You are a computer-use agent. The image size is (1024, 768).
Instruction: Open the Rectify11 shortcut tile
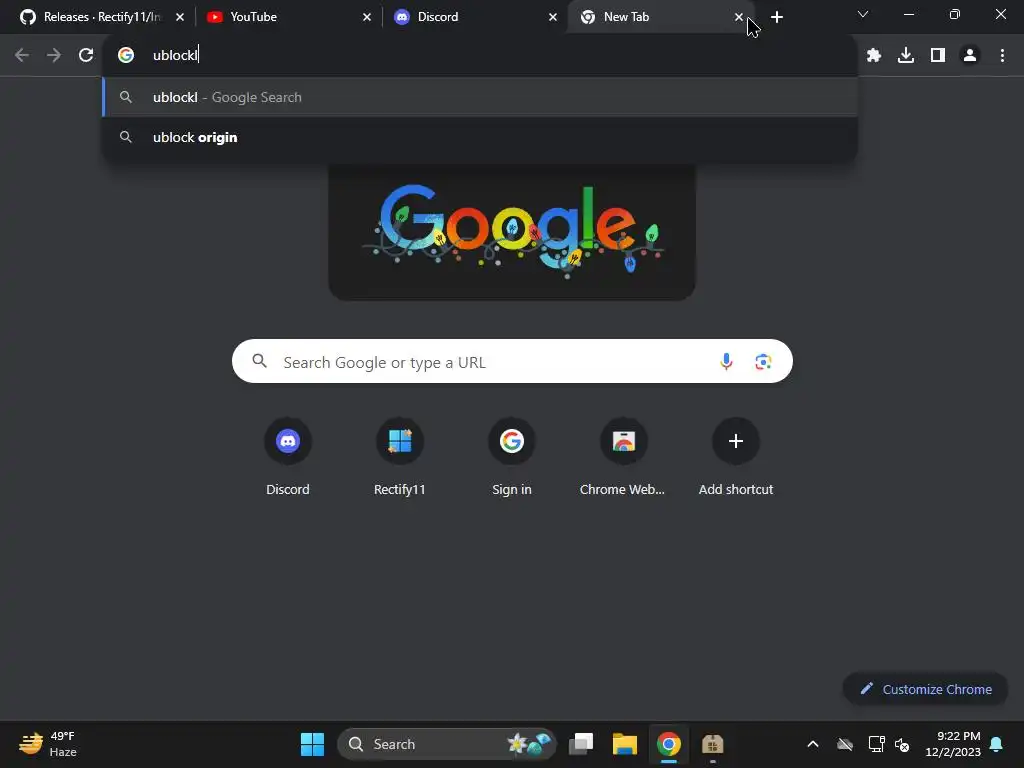pos(400,457)
